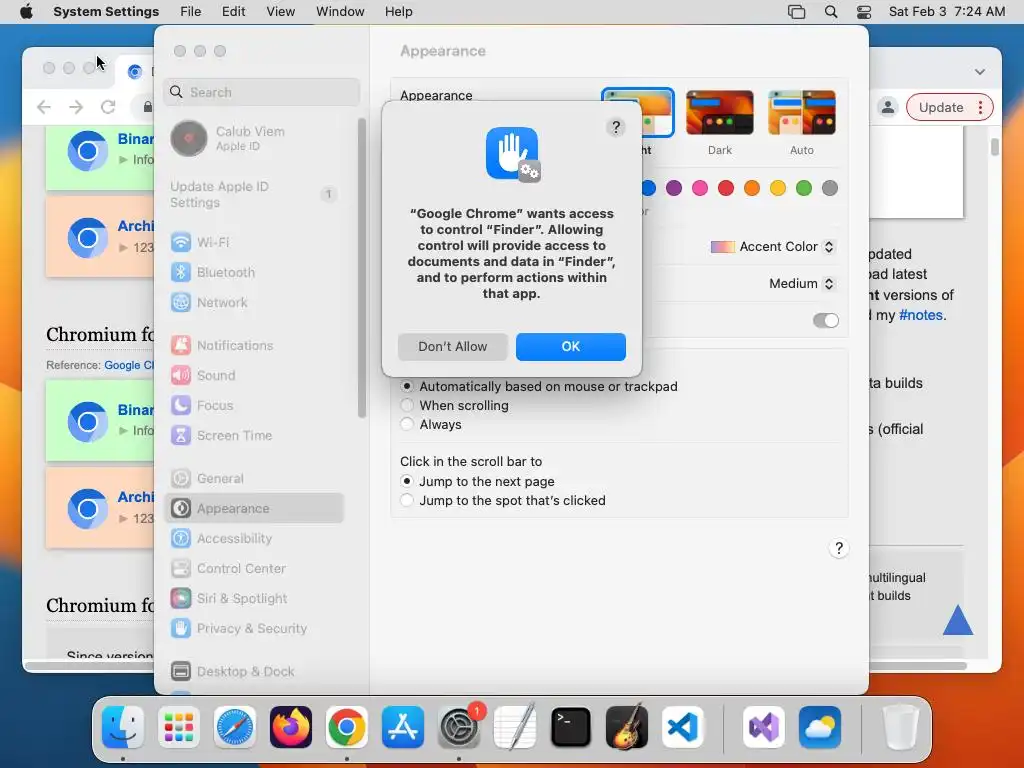Pick the red accent color

726,188
